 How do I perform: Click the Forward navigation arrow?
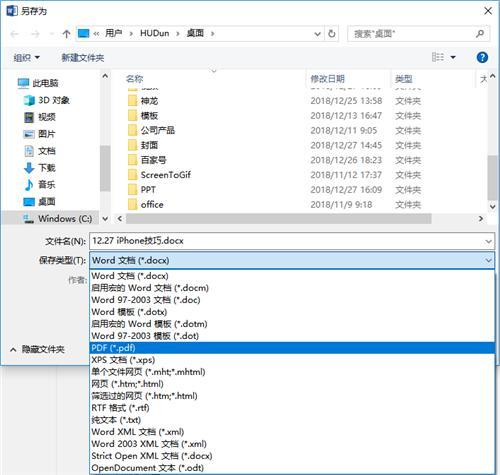pyautogui.click(x=35, y=34)
